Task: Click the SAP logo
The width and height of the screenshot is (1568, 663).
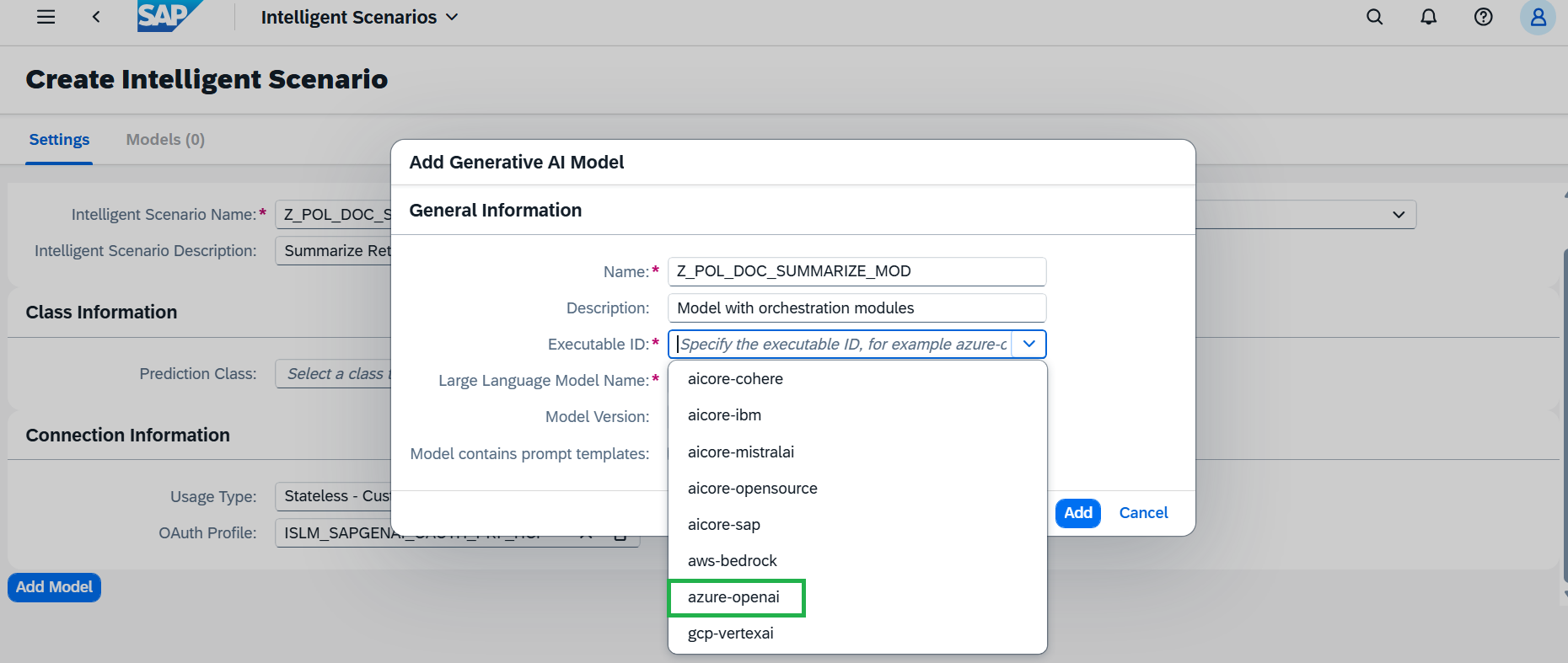Action: click(x=169, y=16)
